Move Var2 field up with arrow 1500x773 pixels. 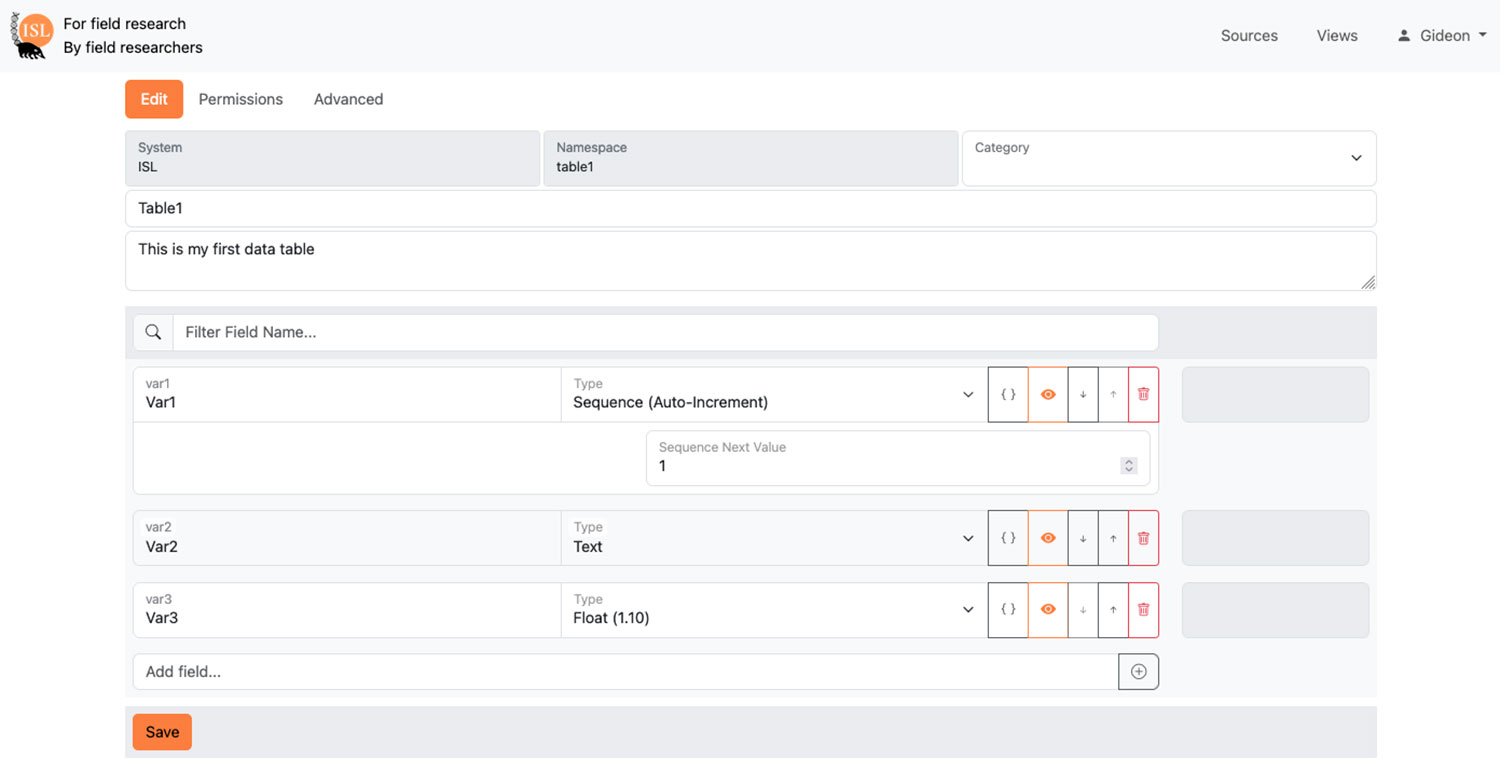(x=1113, y=538)
